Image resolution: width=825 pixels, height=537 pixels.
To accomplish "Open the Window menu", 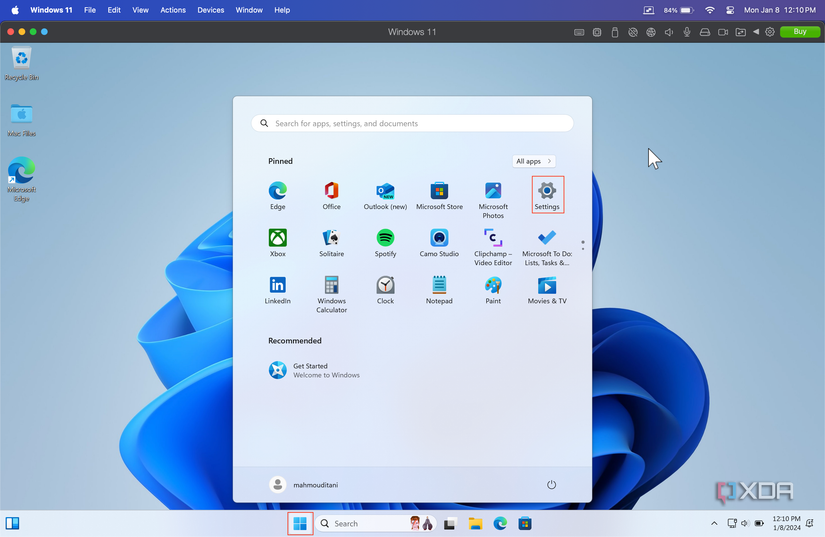I will [249, 10].
